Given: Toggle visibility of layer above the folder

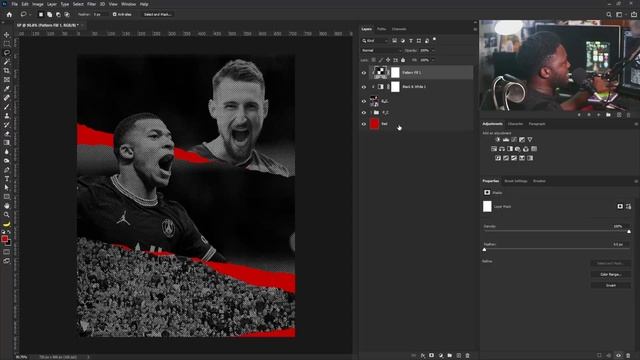Looking at the screenshot, I should (364, 101).
